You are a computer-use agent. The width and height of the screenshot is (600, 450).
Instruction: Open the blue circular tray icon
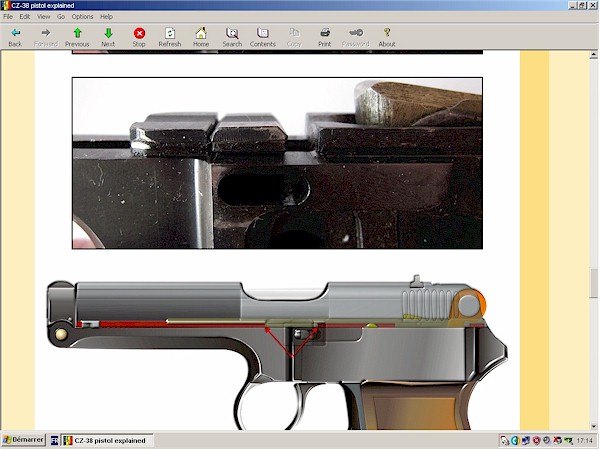click(515, 440)
